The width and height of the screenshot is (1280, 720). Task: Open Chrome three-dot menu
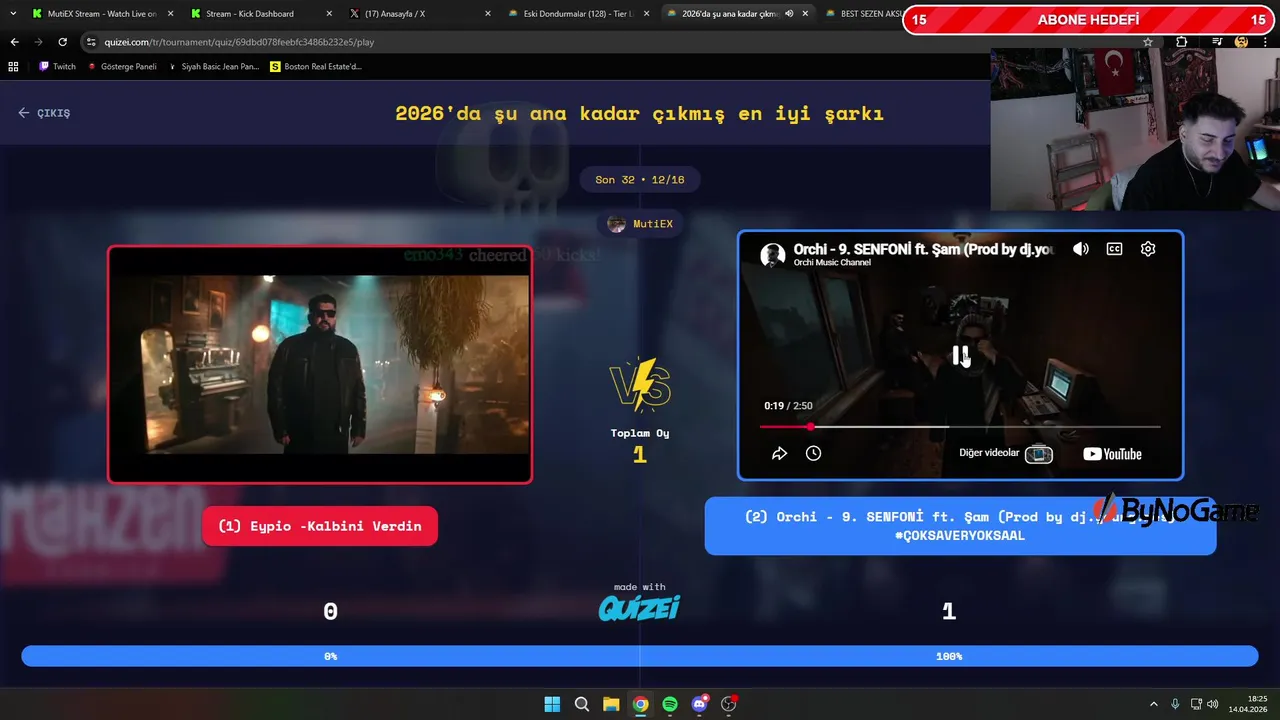point(1266,42)
